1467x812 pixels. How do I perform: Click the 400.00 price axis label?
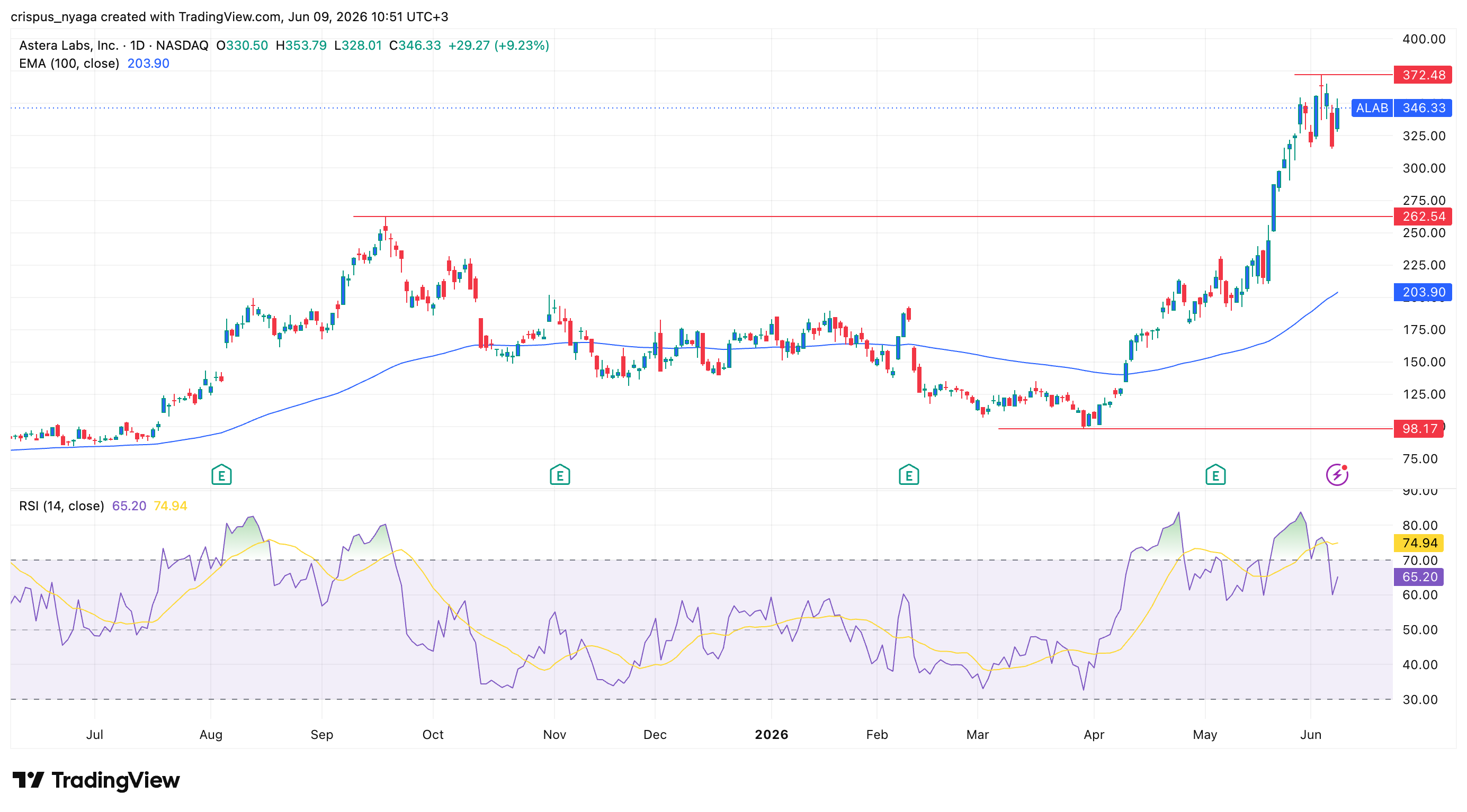1424,39
